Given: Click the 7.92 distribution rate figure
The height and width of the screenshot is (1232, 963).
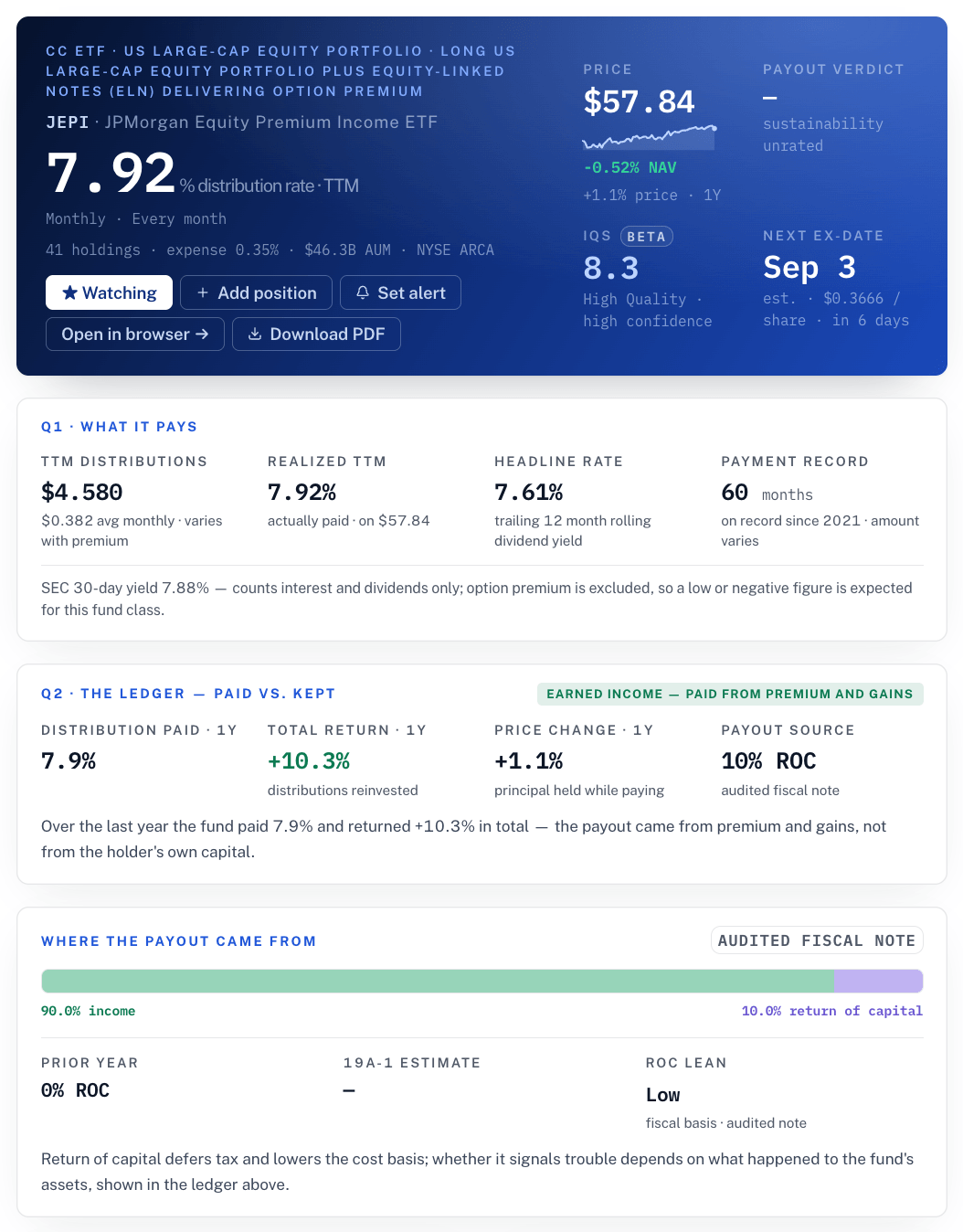Looking at the screenshot, I should (x=111, y=174).
